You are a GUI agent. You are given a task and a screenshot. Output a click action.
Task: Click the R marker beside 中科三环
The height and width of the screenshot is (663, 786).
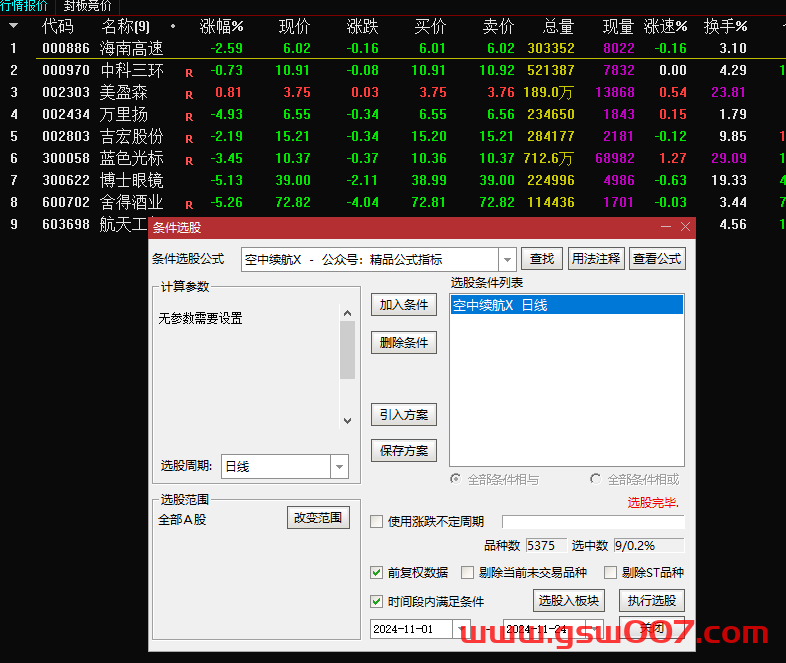click(189, 72)
